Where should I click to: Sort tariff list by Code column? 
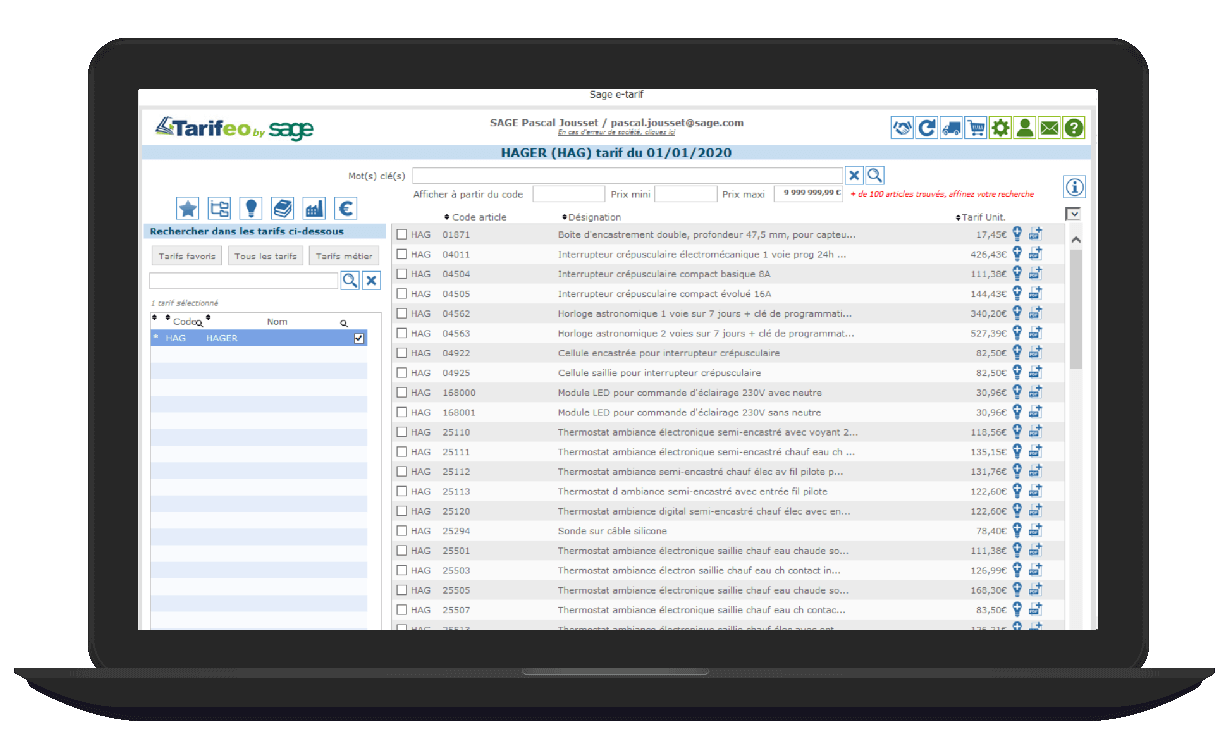click(x=184, y=322)
